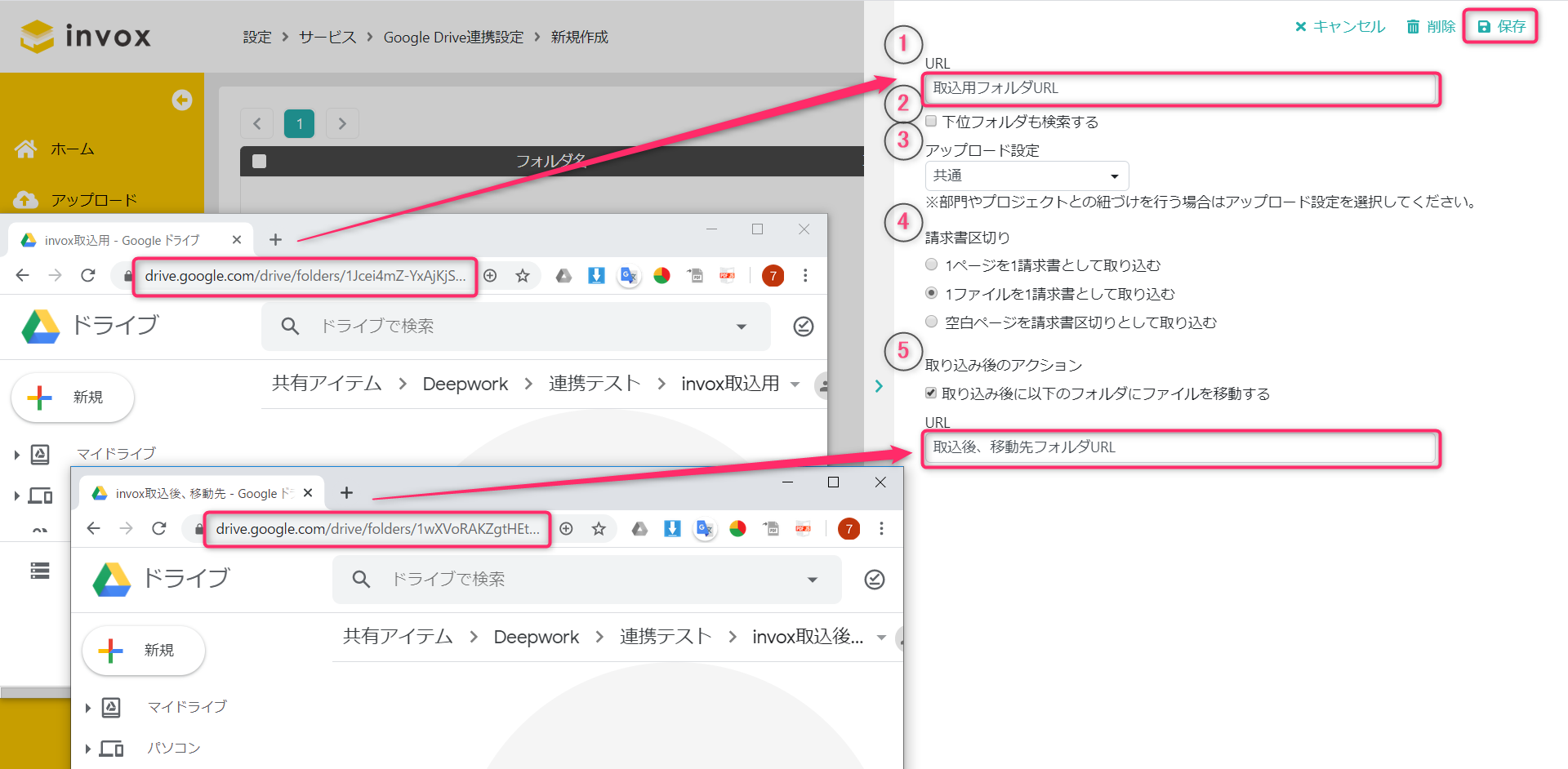Viewport: 1568px width, 769px height.
Task: Click back arrow in the invox取込用 window
Action: tap(23, 276)
